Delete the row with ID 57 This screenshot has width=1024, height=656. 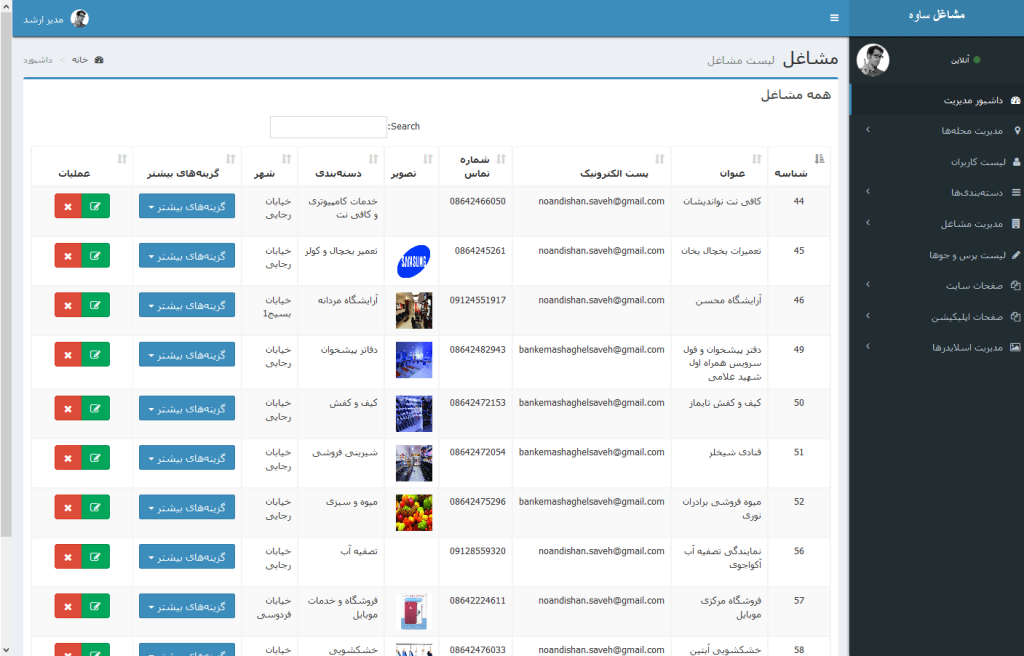68,606
